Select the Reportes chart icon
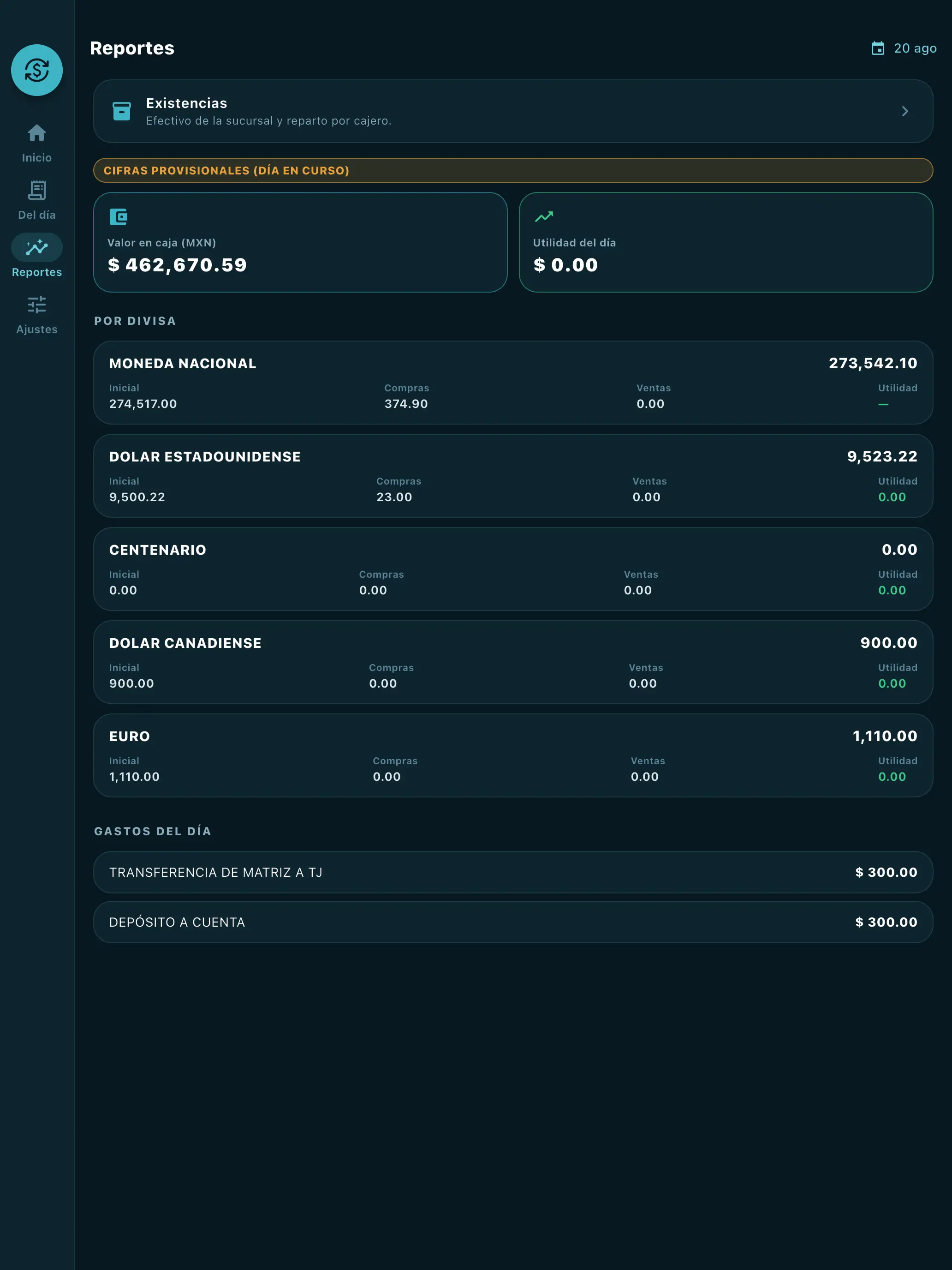This screenshot has width=952, height=1270. click(37, 247)
